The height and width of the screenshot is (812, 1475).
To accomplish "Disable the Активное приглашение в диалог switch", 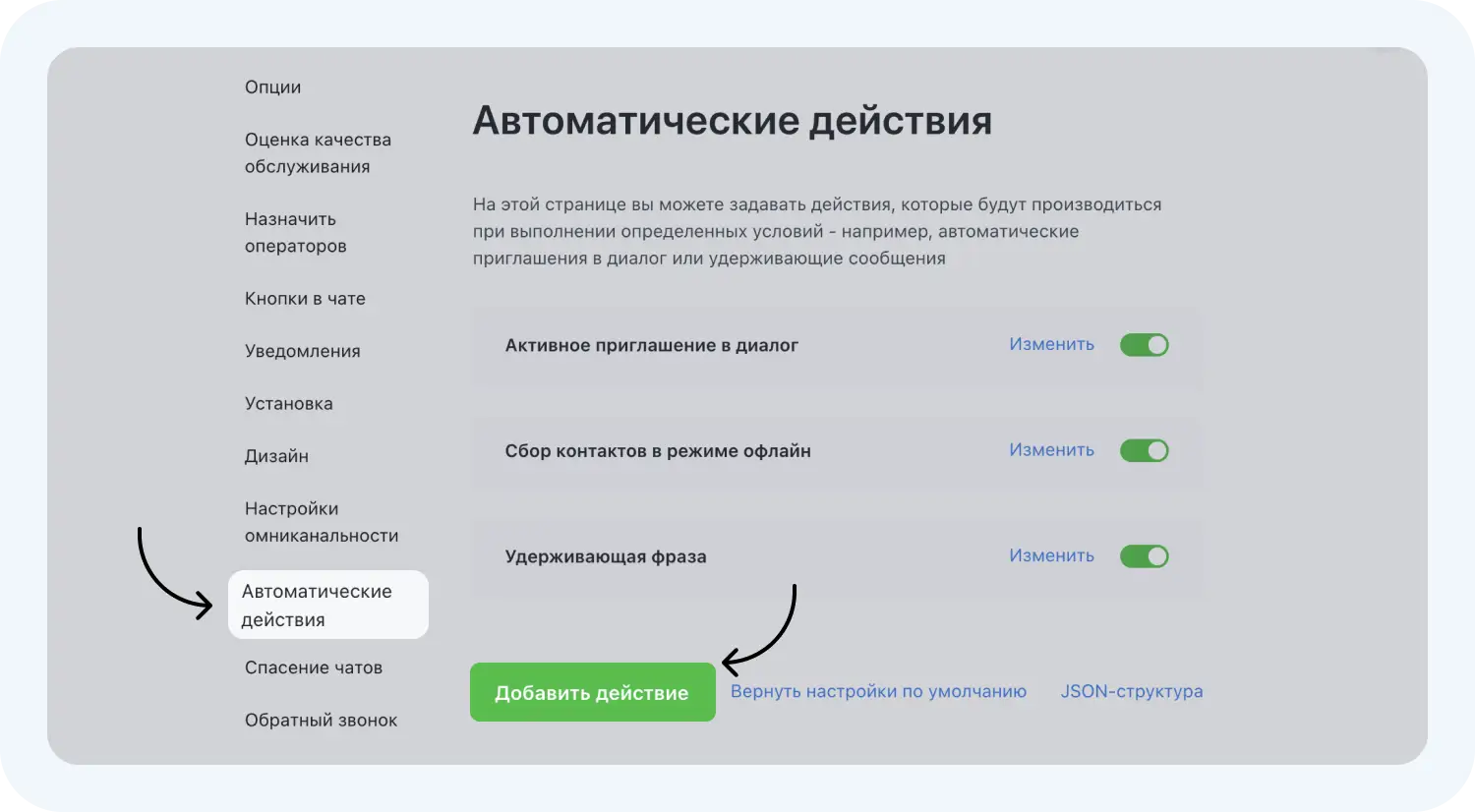I will pyautogui.click(x=1144, y=344).
